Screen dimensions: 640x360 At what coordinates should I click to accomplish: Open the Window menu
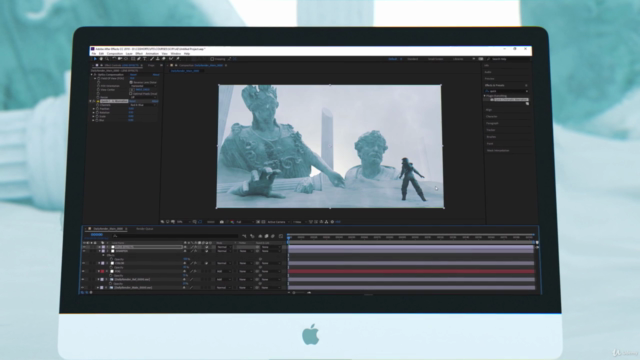coord(176,53)
